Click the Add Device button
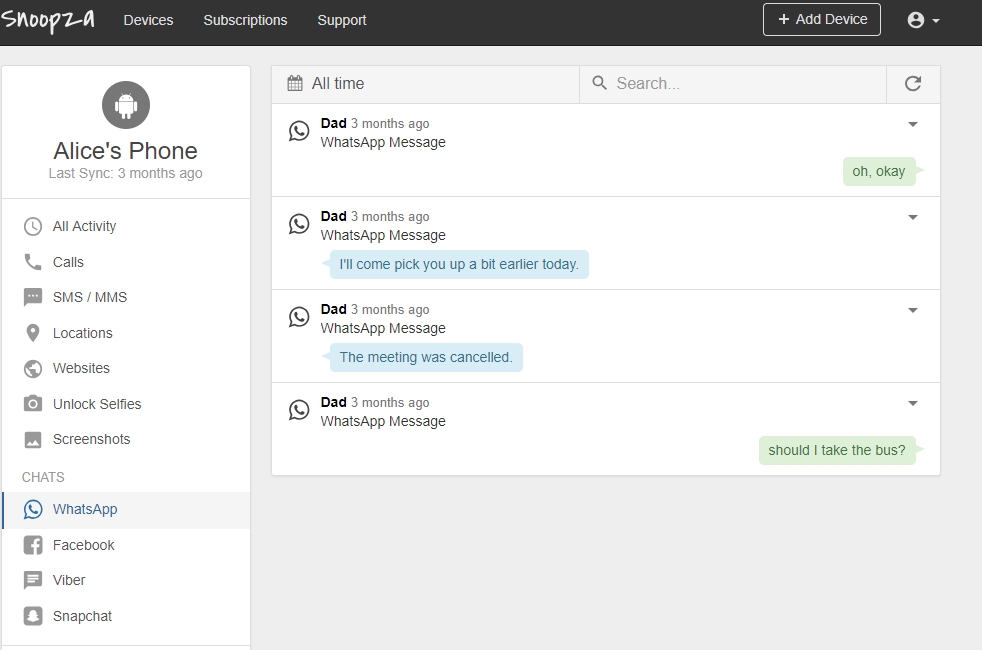This screenshot has width=982, height=650. (821, 20)
